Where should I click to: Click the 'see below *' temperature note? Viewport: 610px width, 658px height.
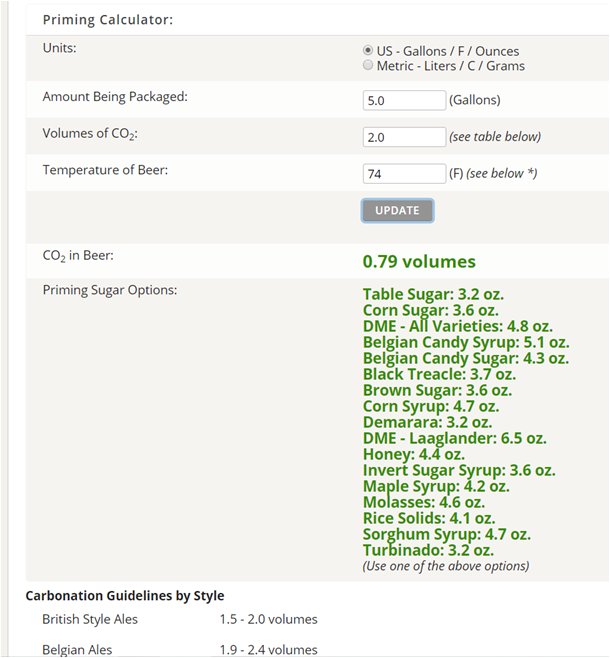coord(501,173)
